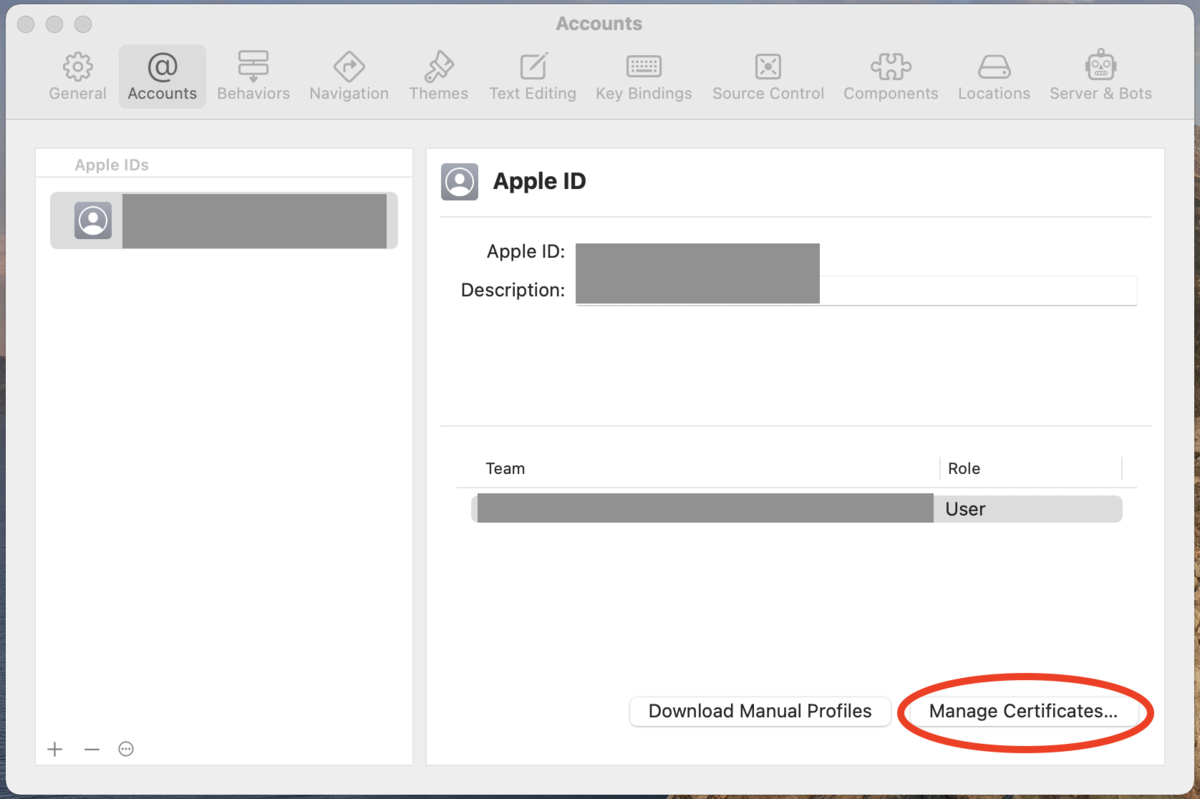Click the Manage Certificates button

click(x=1023, y=711)
